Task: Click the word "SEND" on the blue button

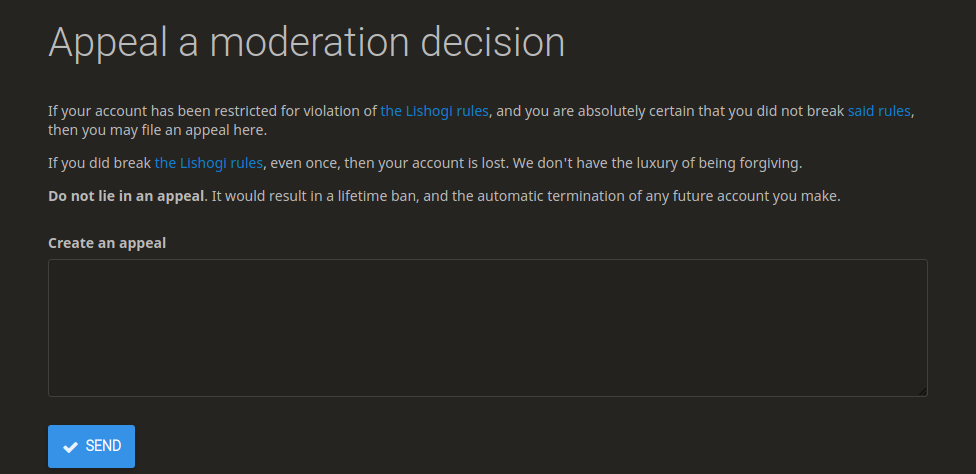Action: (x=103, y=446)
